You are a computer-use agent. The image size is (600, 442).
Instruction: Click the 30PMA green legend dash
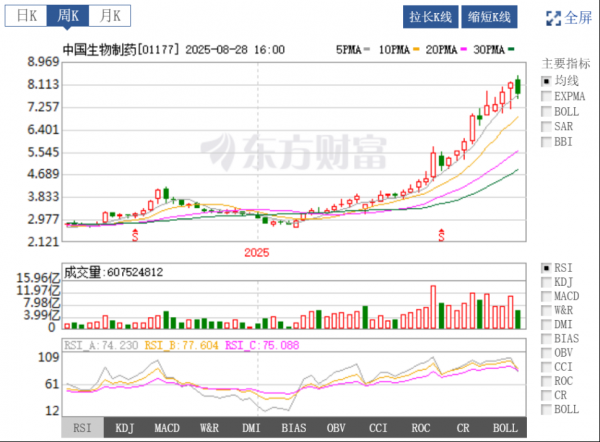click(511, 49)
